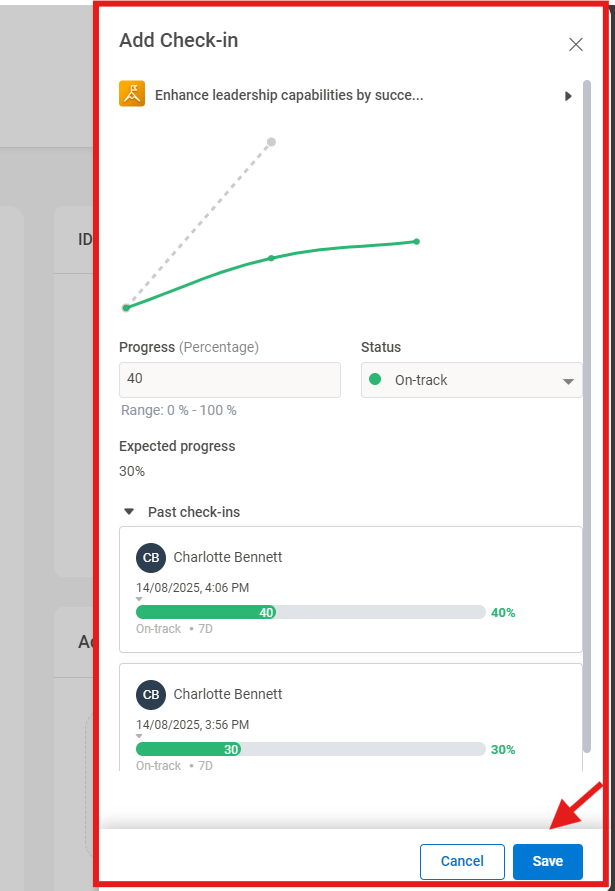Expand the objective details with the right arrow
This screenshot has height=891, width=615.
[x=568, y=96]
